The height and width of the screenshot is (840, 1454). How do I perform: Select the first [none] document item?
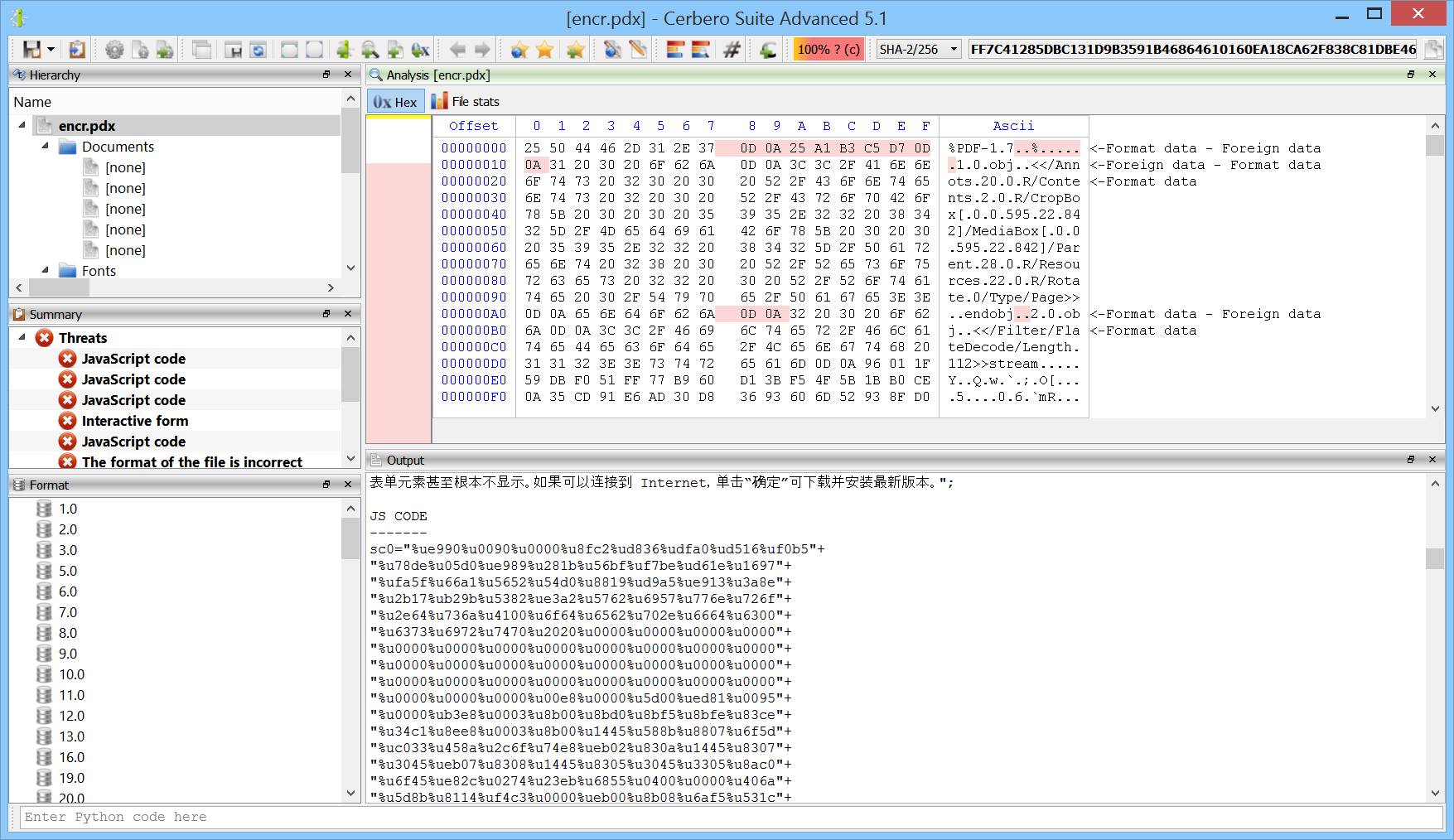pos(125,167)
